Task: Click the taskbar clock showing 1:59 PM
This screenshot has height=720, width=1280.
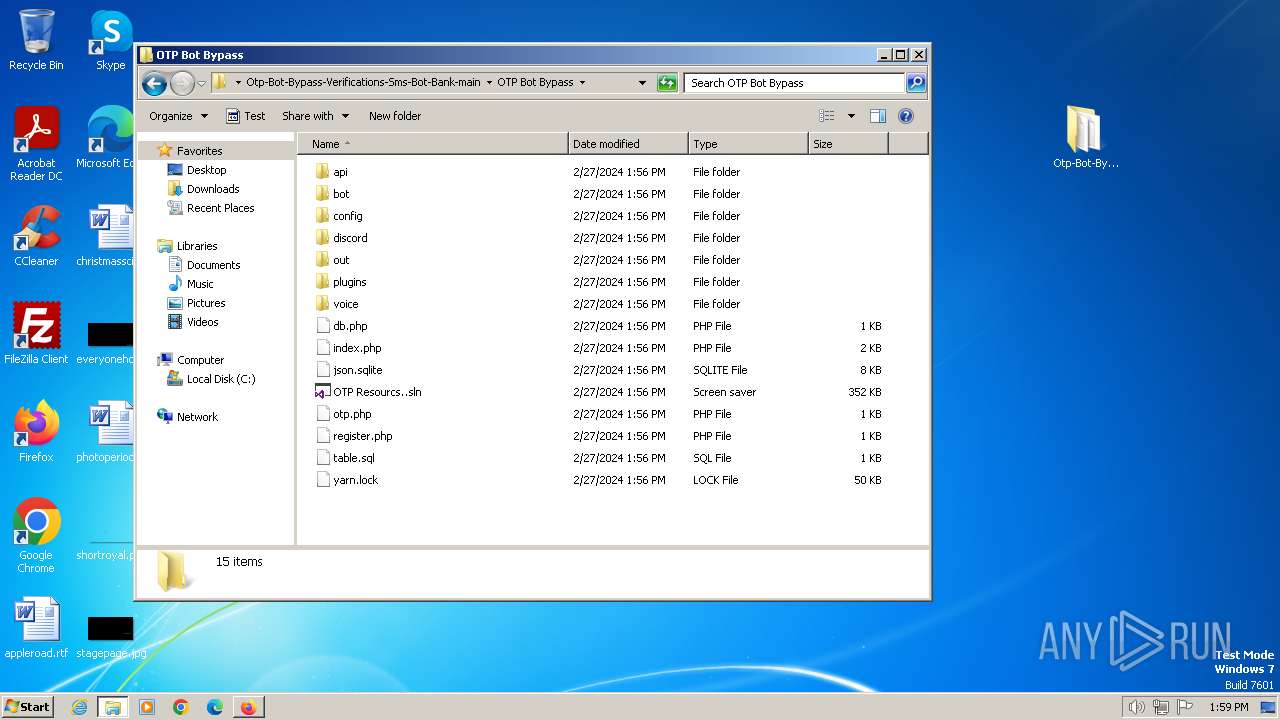Action: (x=1228, y=707)
